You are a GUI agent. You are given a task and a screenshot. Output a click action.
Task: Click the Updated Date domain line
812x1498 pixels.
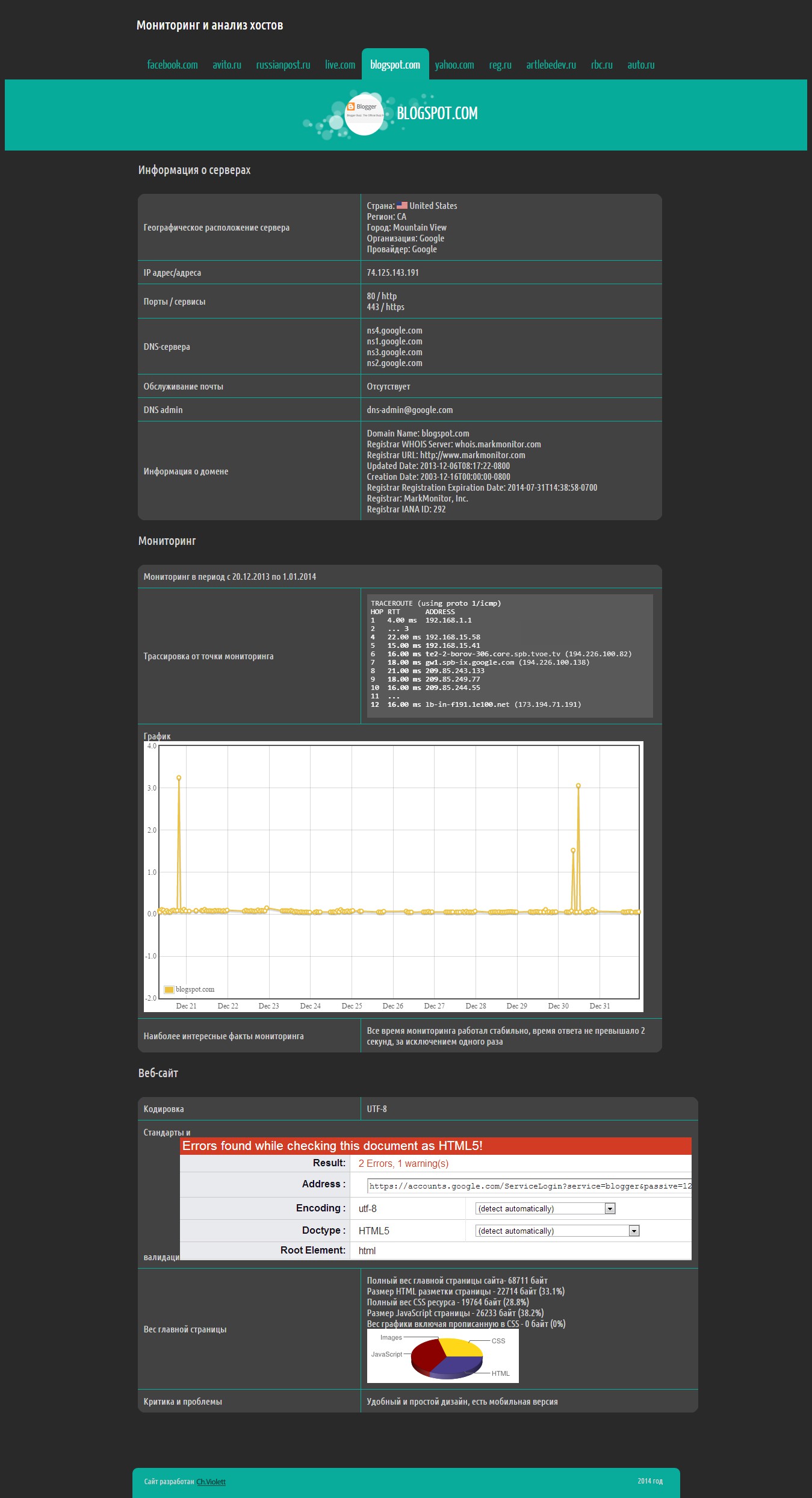click(x=438, y=465)
